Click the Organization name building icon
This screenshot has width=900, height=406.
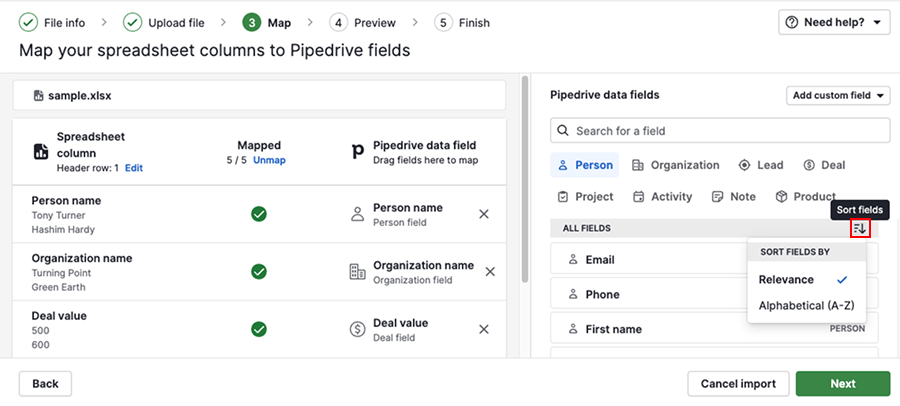click(x=357, y=272)
